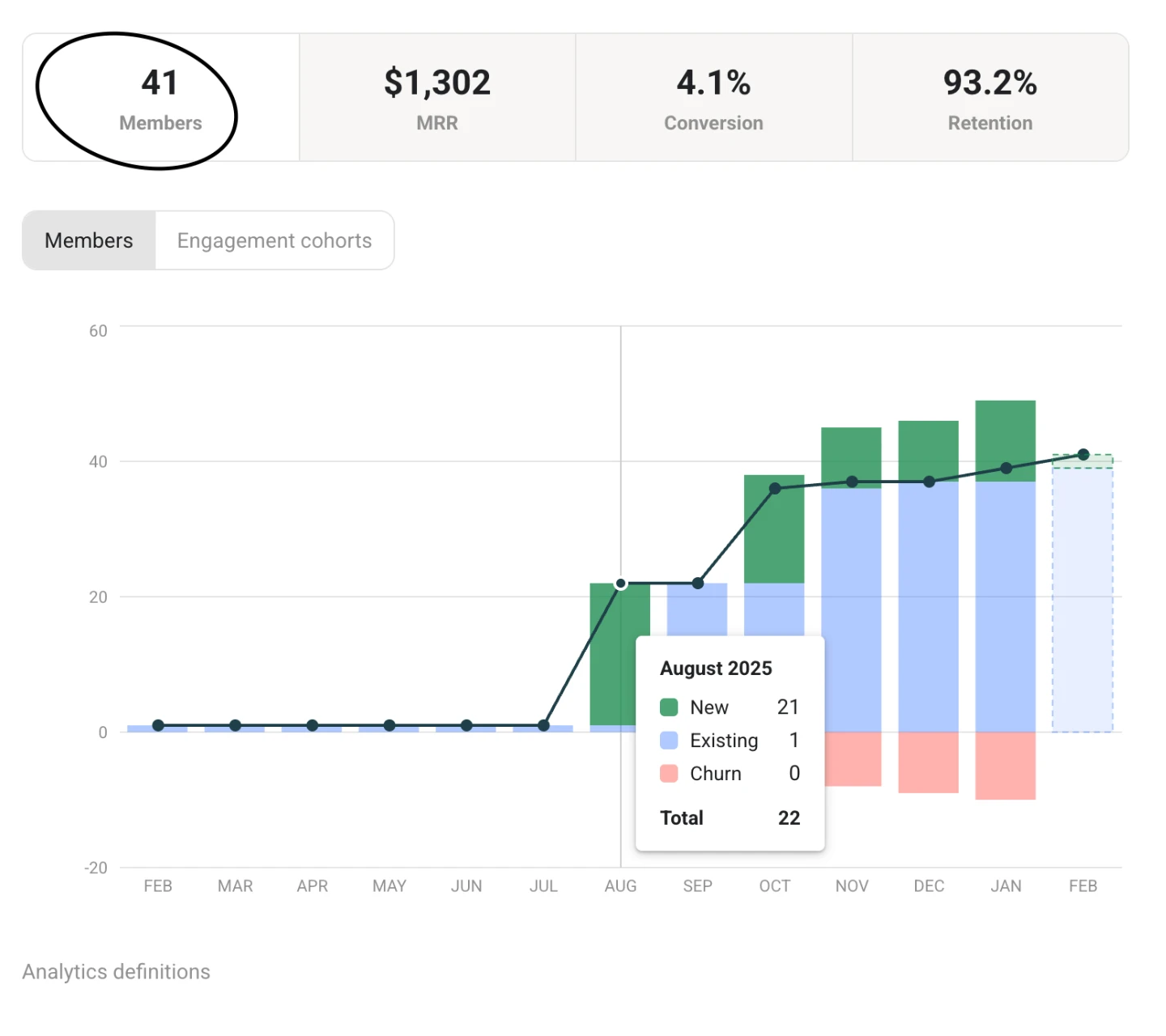This screenshot has width=1166, height=1036.
Task: Click the green August new-members bar
Action: [x=620, y=654]
